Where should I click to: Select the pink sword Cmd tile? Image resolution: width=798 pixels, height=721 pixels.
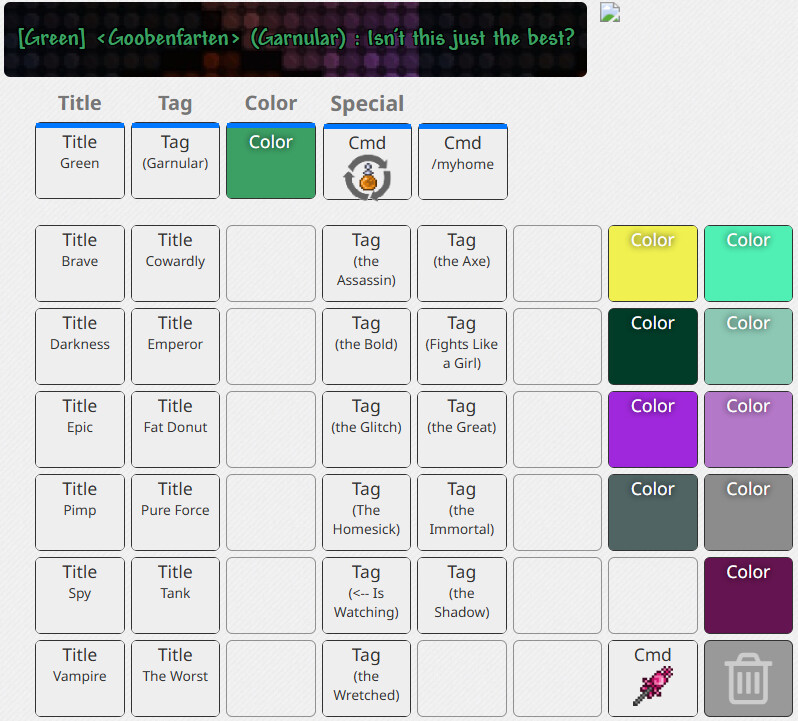pyautogui.click(x=652, y=679)
